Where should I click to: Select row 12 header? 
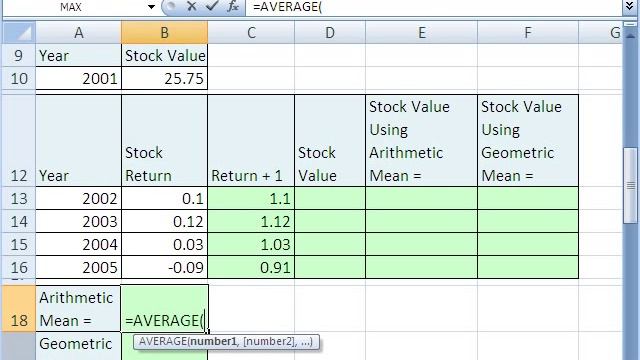(x=19, y=141)
